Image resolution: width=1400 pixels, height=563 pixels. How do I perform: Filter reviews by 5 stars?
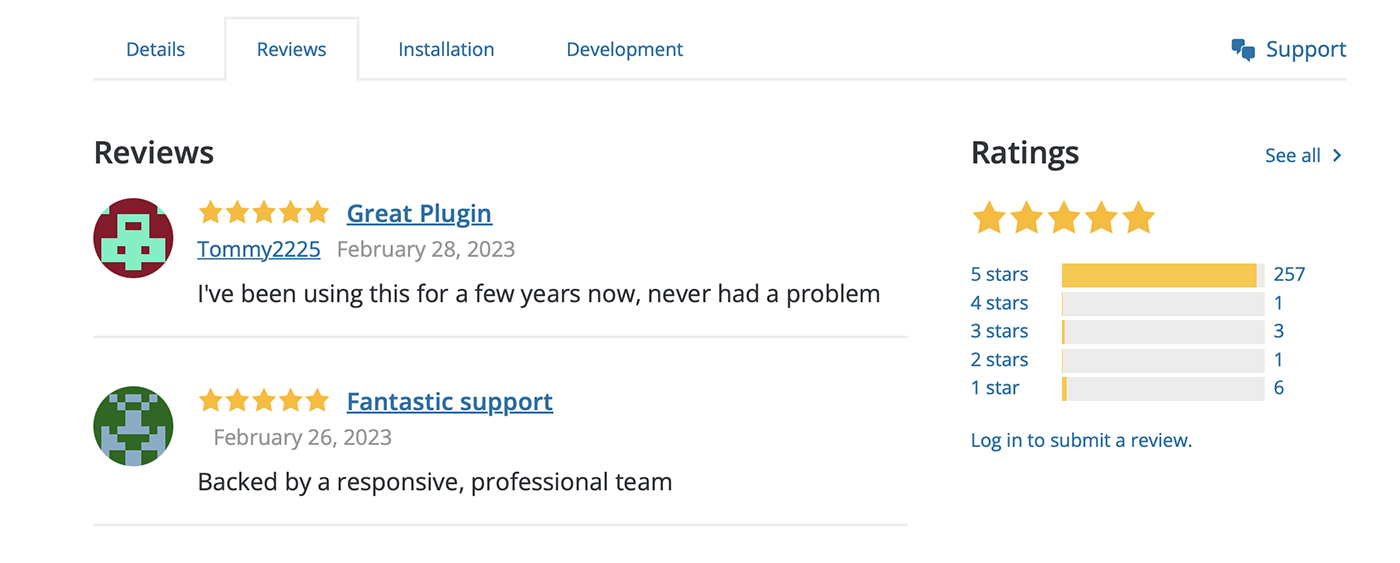pos(999,274)
